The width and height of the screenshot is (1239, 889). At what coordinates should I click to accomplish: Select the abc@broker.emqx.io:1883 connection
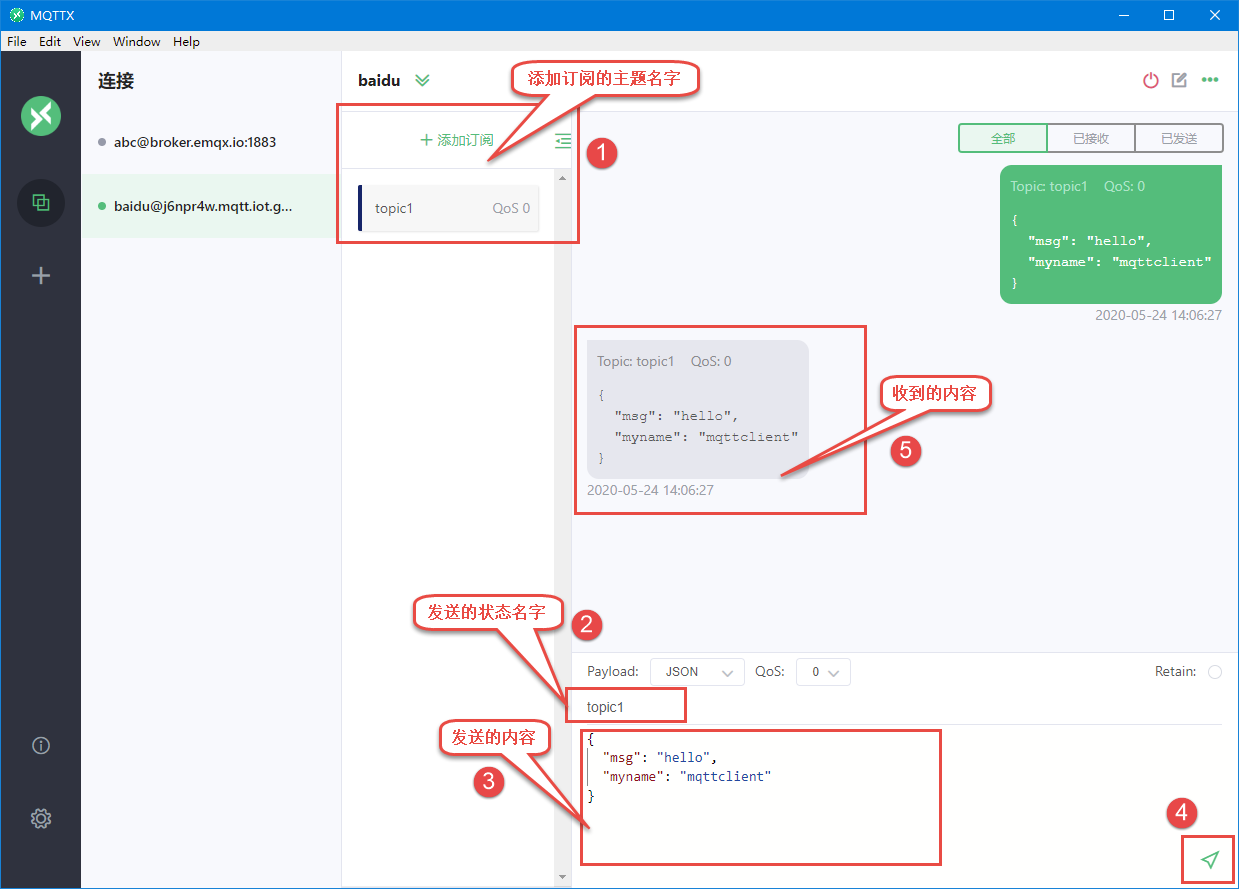coord(195,141)
